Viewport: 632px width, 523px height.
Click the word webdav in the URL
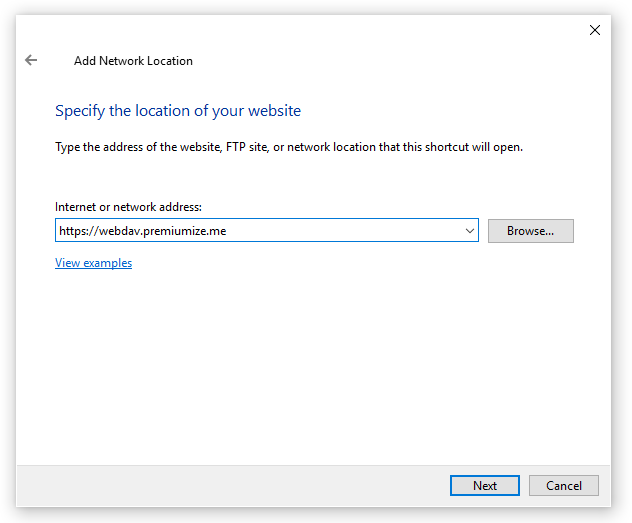click(120, 231)
